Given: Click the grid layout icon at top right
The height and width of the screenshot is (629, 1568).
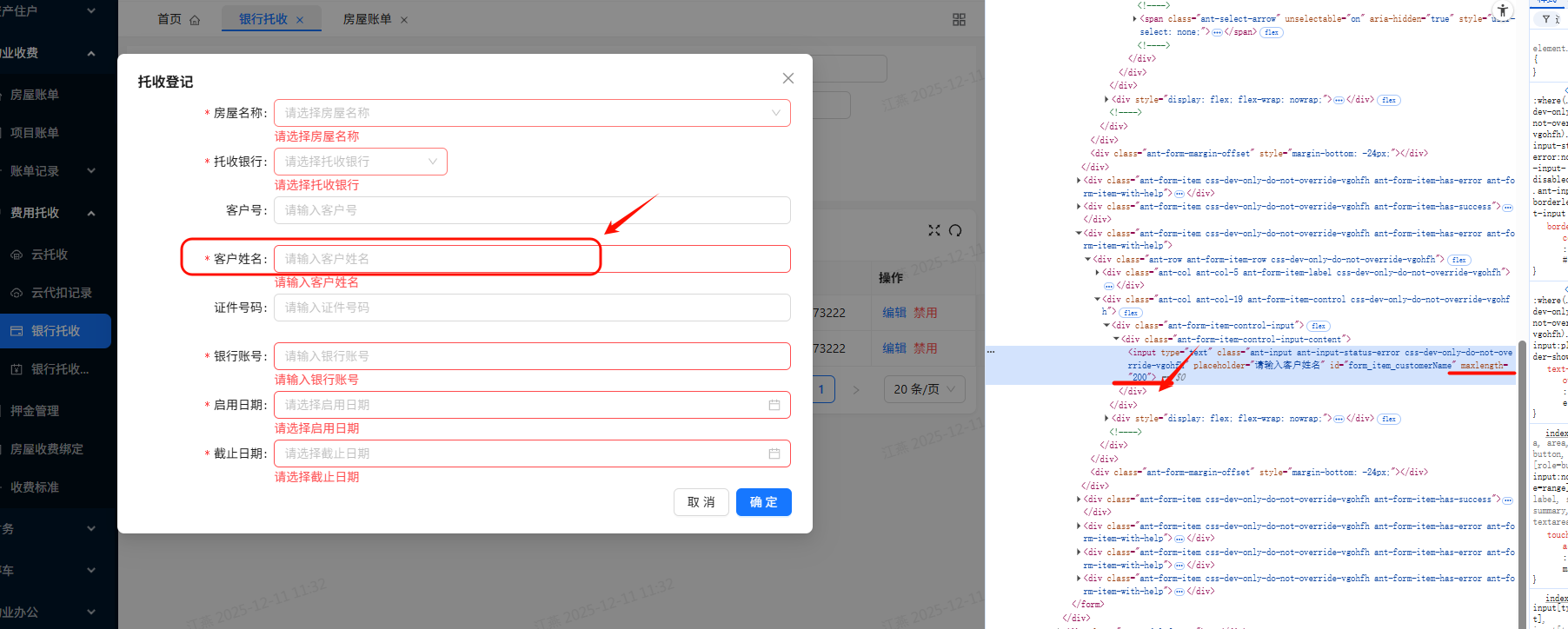Looking at the screenshot, I should click(959, 19).
